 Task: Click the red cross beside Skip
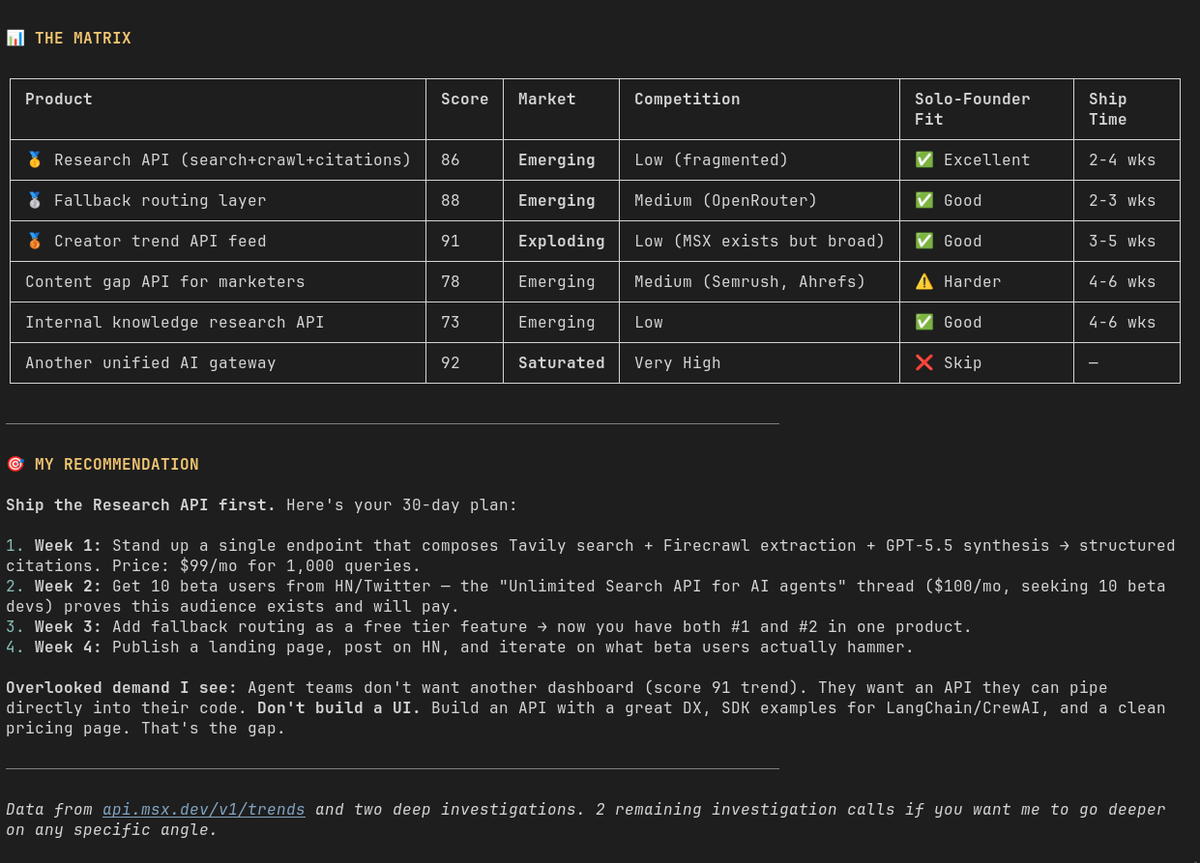924,363
